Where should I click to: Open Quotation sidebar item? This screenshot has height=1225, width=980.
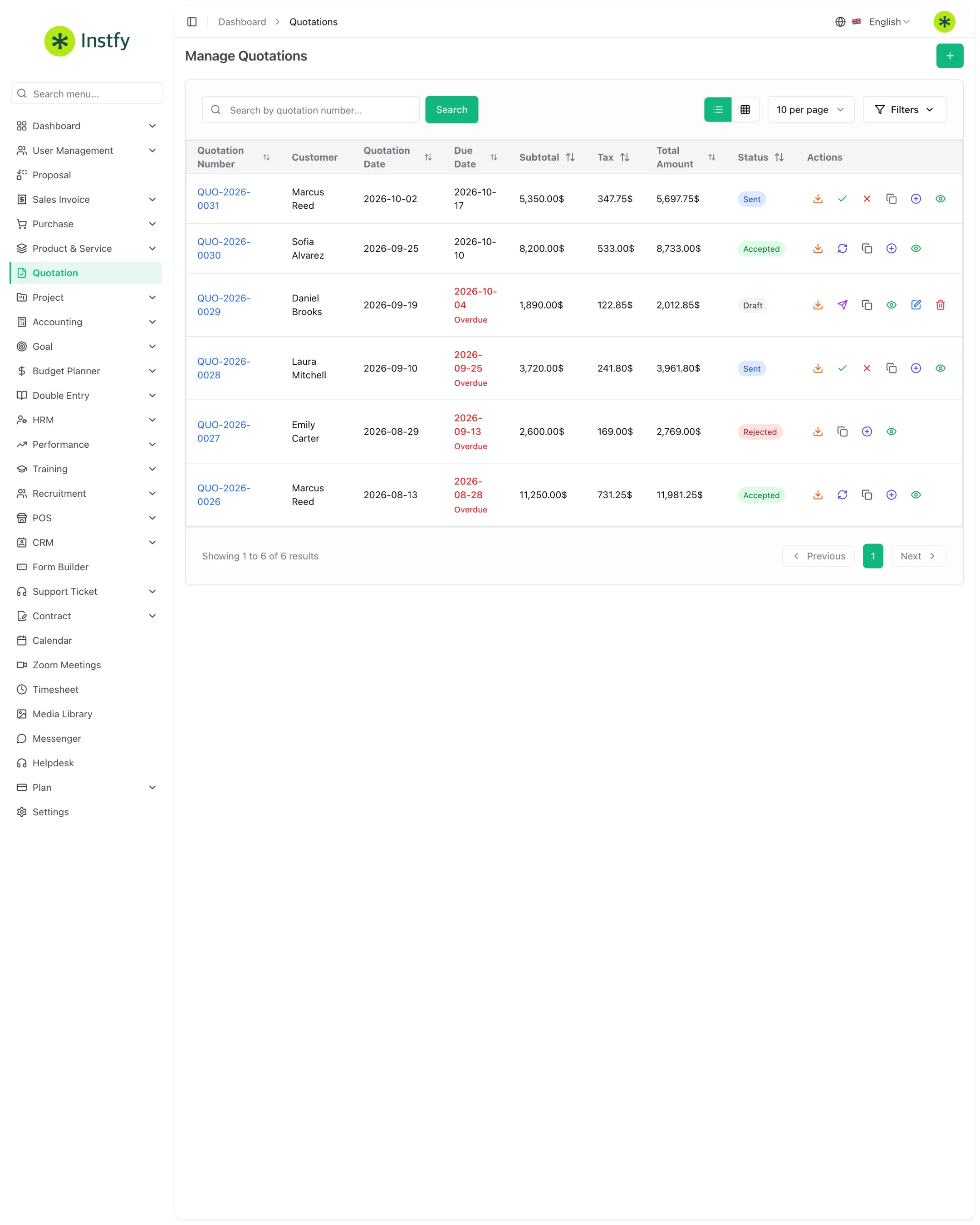86,273
